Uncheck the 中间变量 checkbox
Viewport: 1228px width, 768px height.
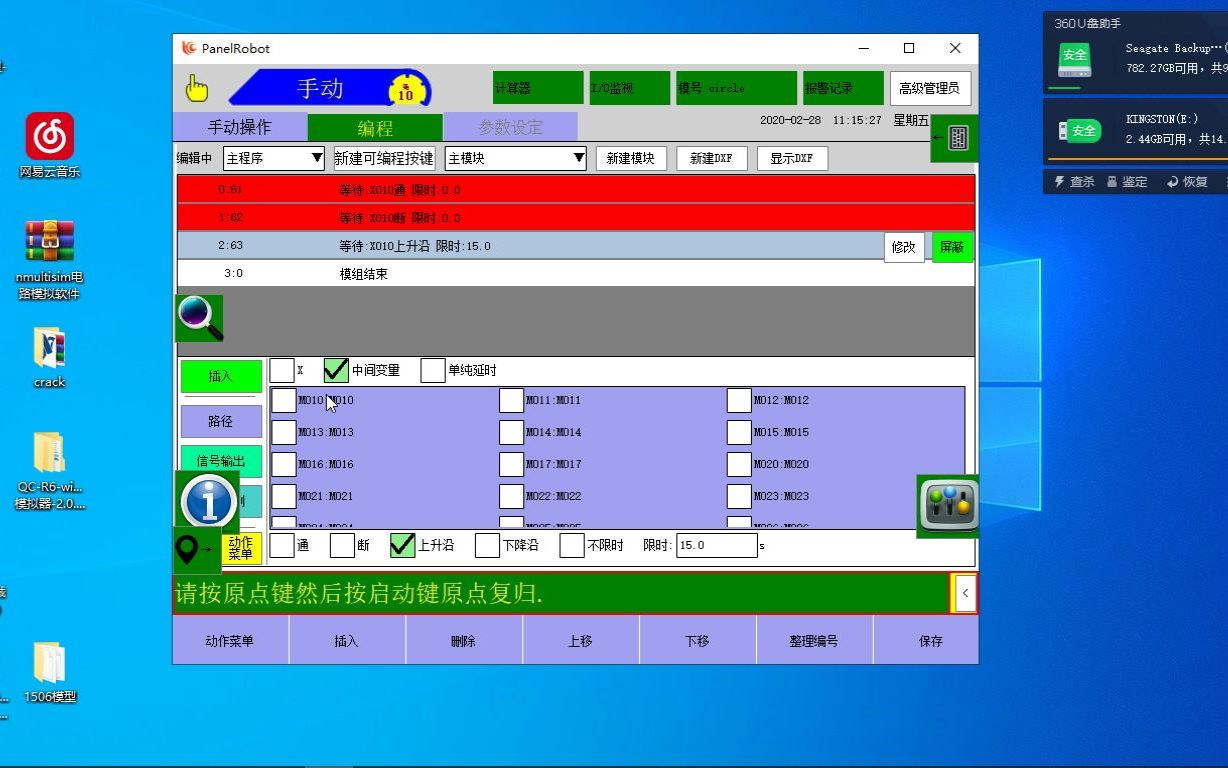pos(336,370)
